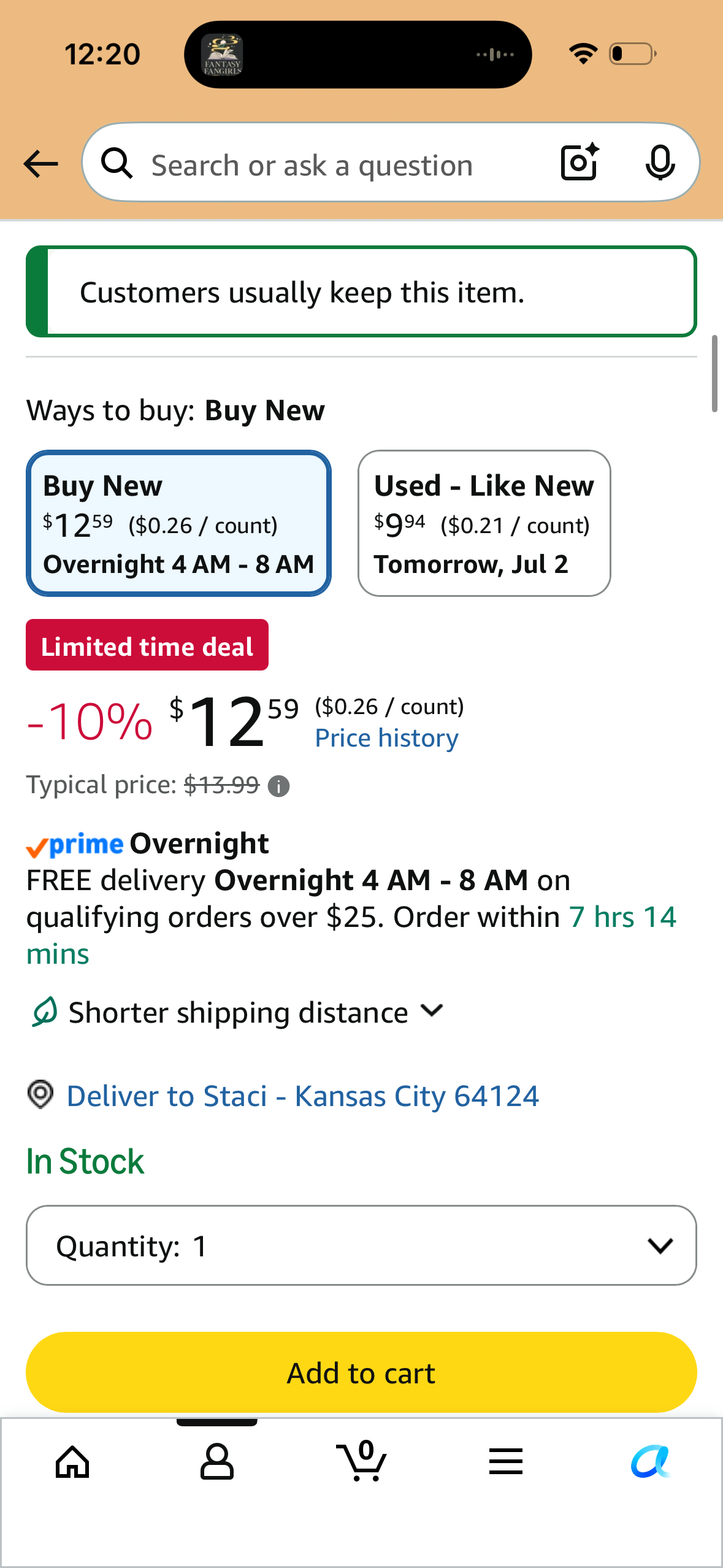Open the account profile icon

[217, 1462]
